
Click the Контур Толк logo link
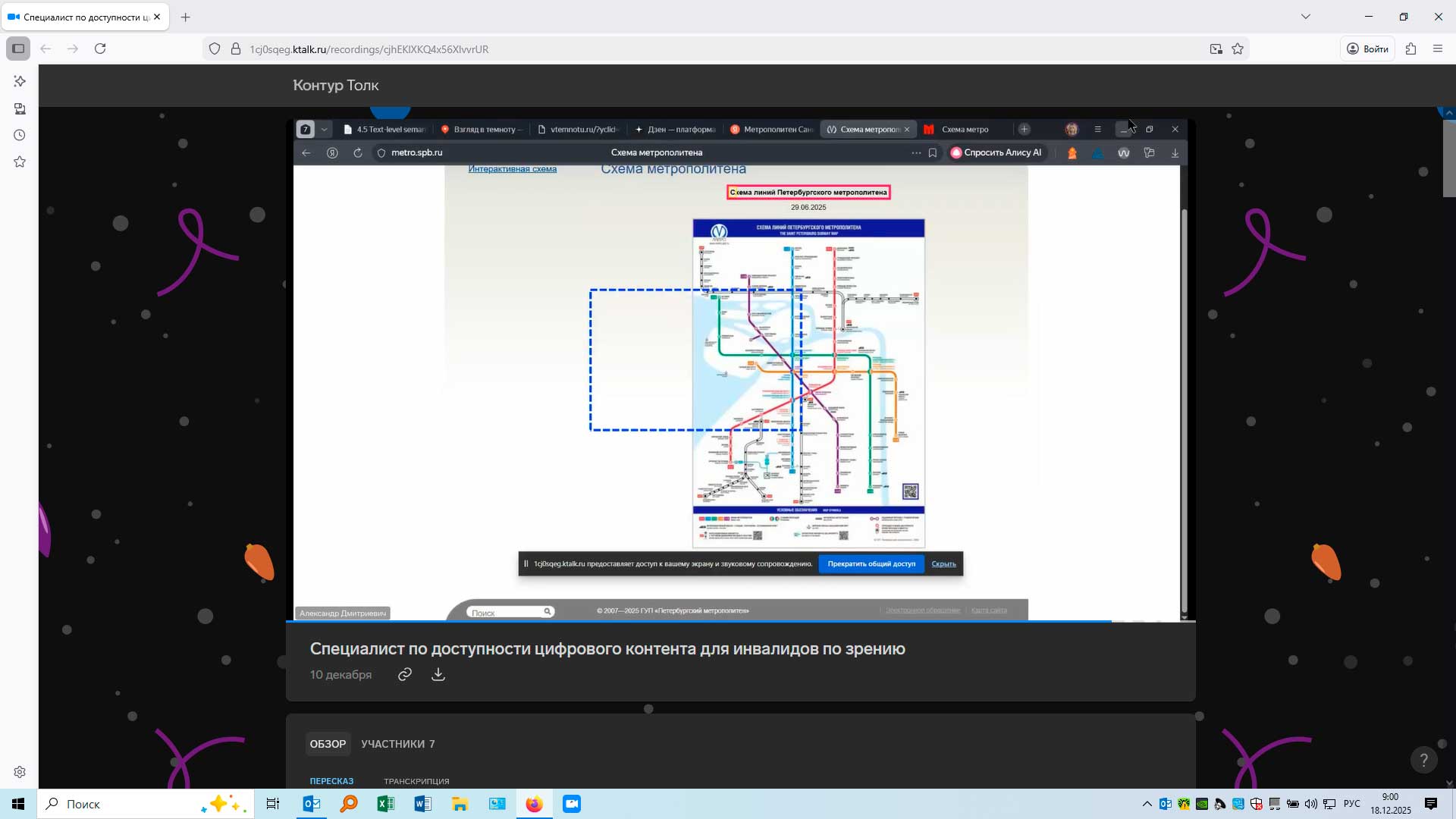(x=336, y=85)
